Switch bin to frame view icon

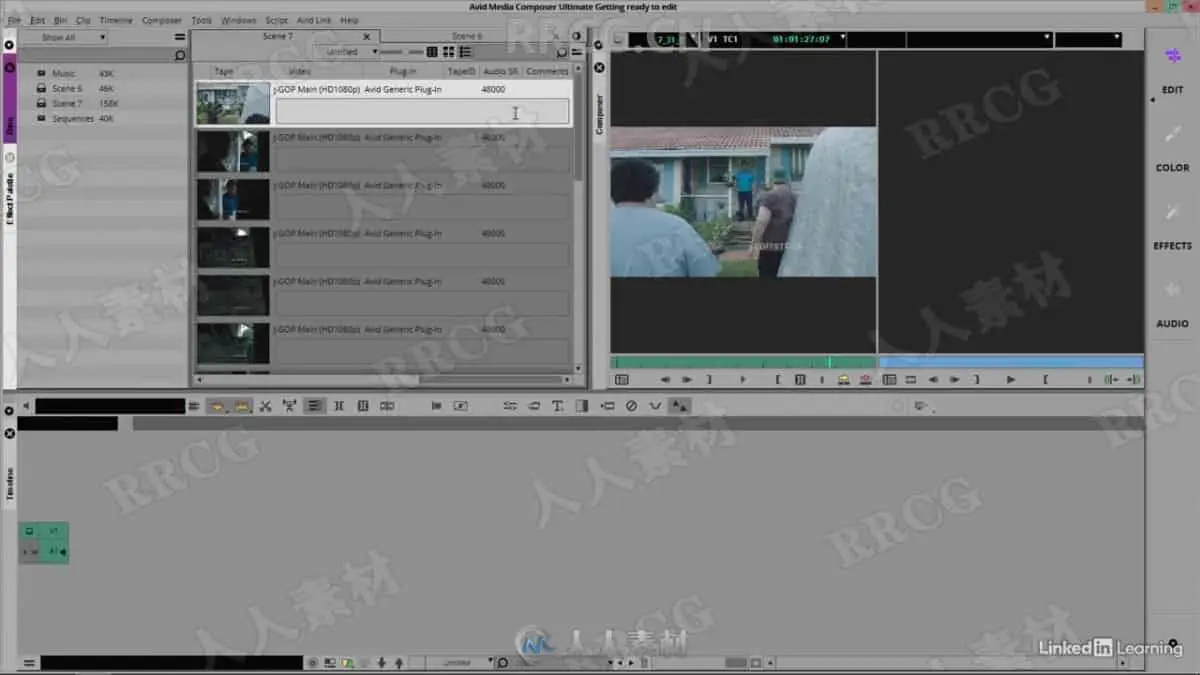tap(449, 52)
